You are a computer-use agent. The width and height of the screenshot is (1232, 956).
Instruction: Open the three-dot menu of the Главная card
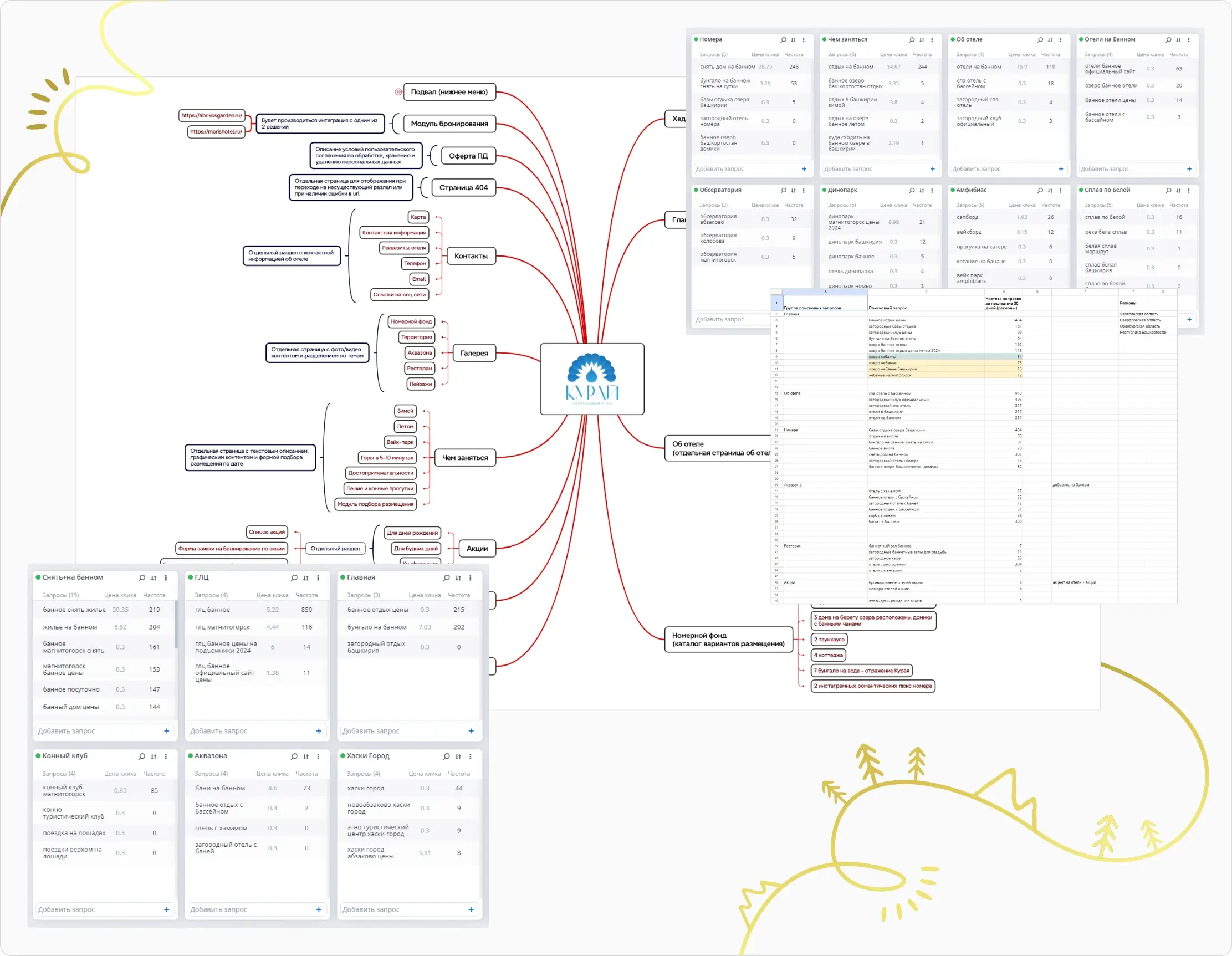point(471,578)
